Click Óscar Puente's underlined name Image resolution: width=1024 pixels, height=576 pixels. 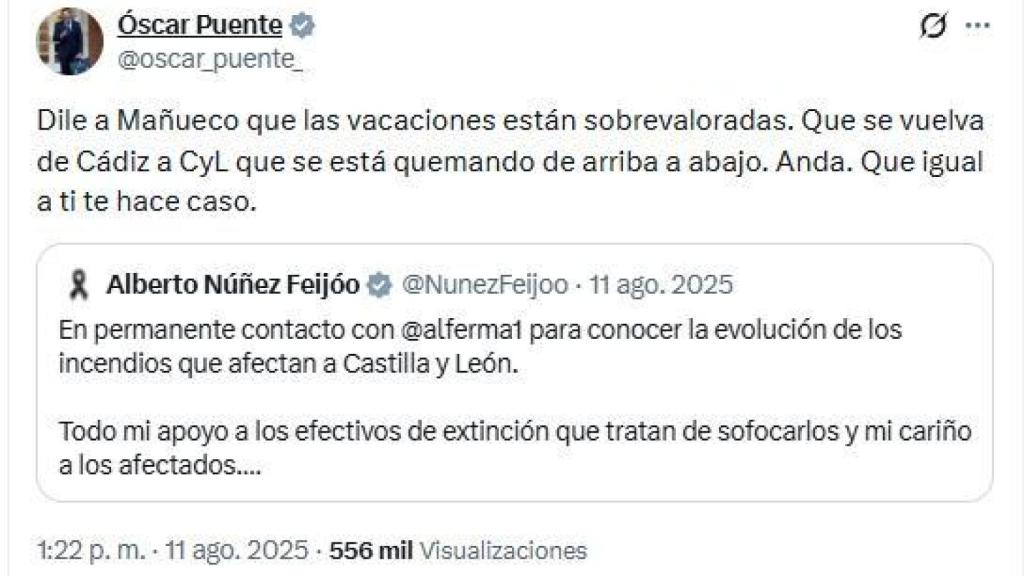click(x=200, y=26)
